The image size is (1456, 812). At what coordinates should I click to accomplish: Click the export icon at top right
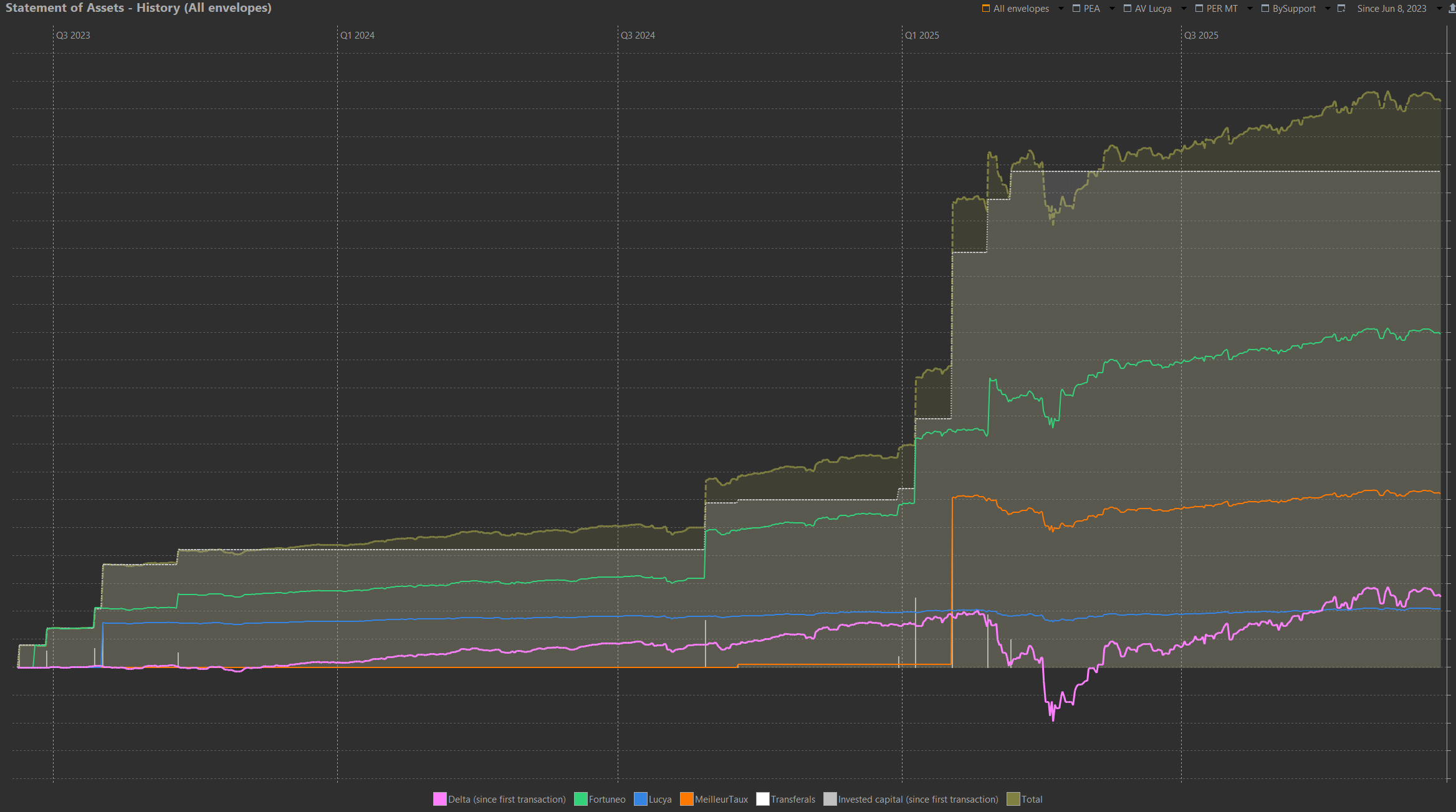point(1452,9)
